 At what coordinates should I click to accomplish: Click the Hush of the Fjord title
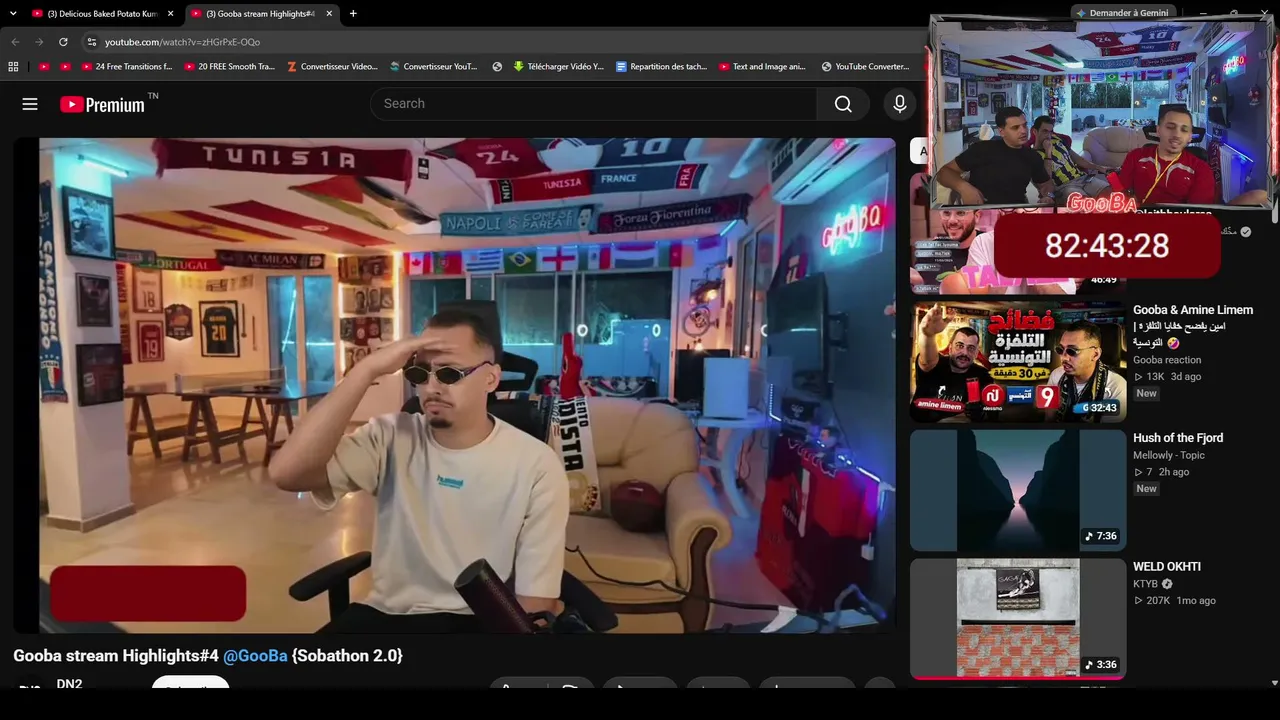(x=1178, y=438)
